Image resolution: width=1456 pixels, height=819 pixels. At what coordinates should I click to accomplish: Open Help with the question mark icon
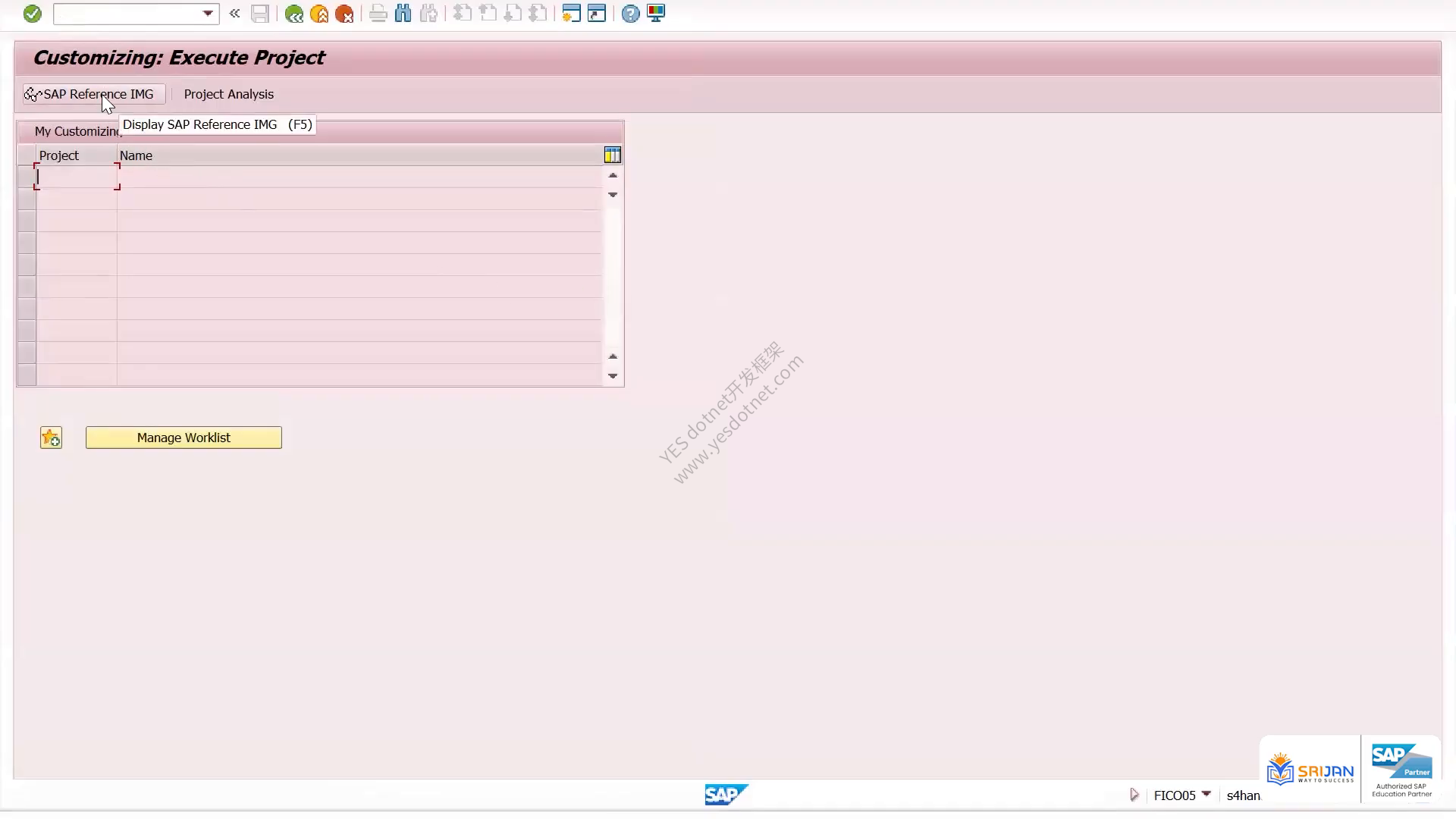tap(630, 14)
